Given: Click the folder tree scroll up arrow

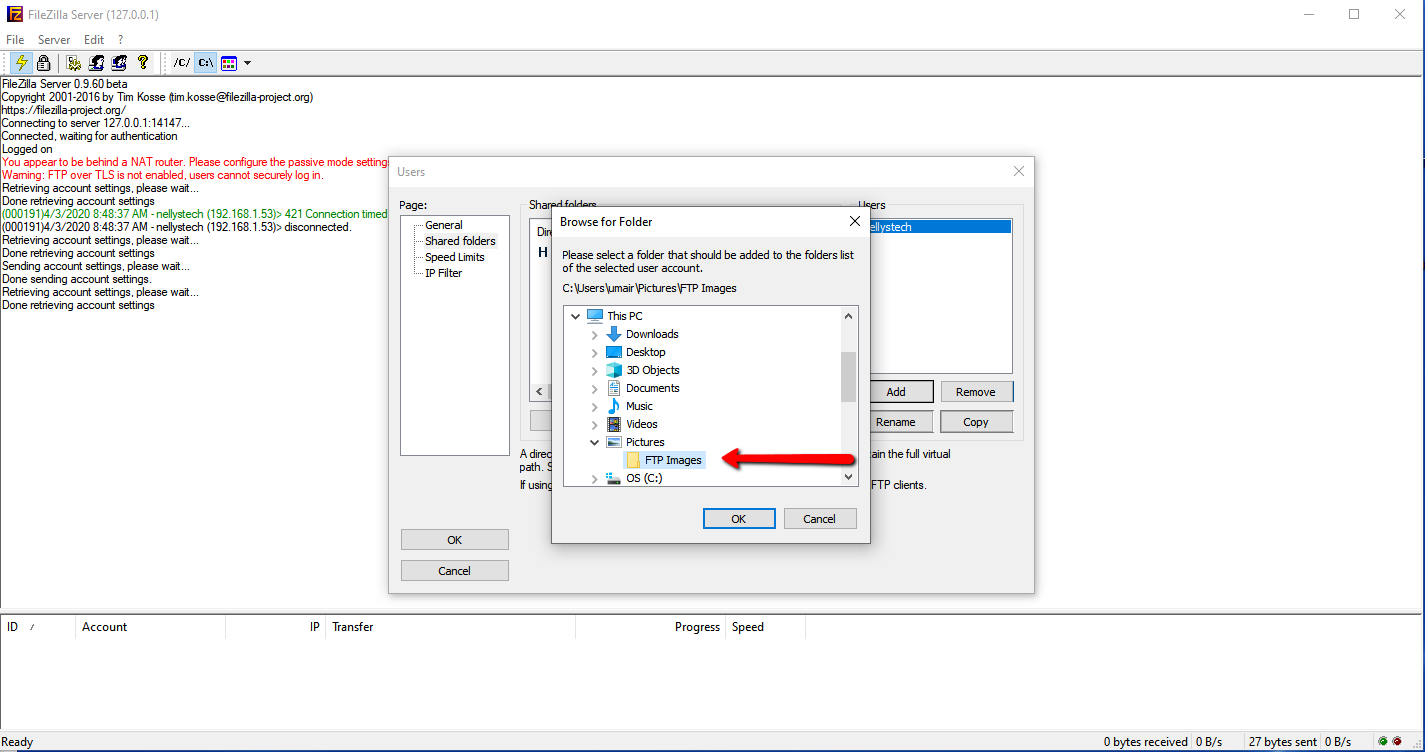Looking at the screenshot, I should click(849, 316).
